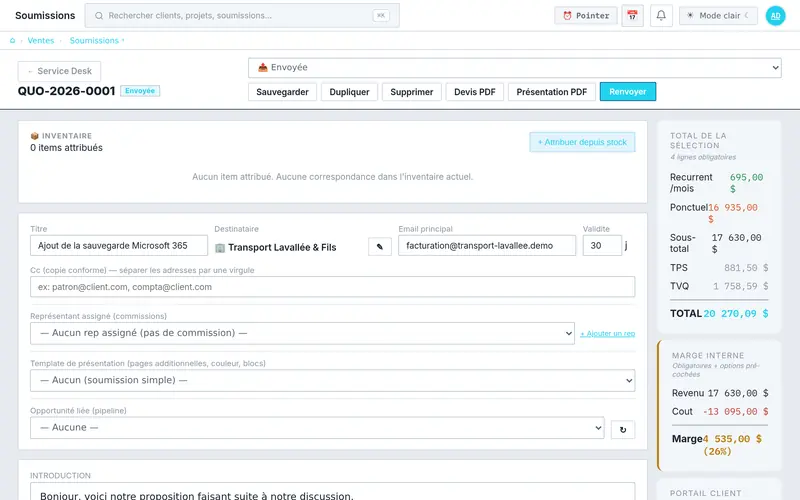Viewport: 800px width, 500px height.
Task: Click quote number QUO-2026-0001
Action: click(66, 91)
